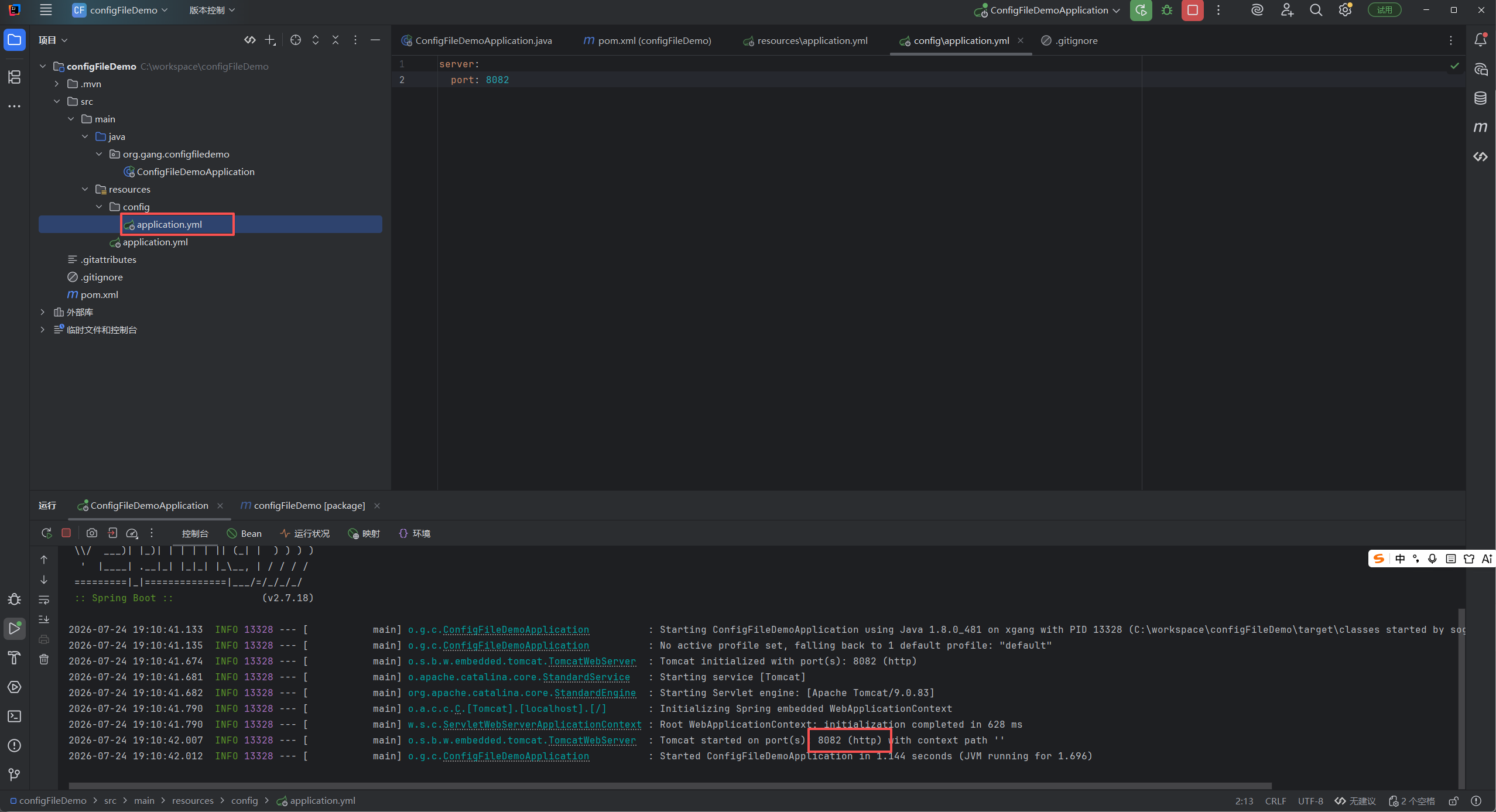This screenshot has width=1496, height=812.
Task: Open the Bean tab in Run panel
Action: click(x=244, y=533)
